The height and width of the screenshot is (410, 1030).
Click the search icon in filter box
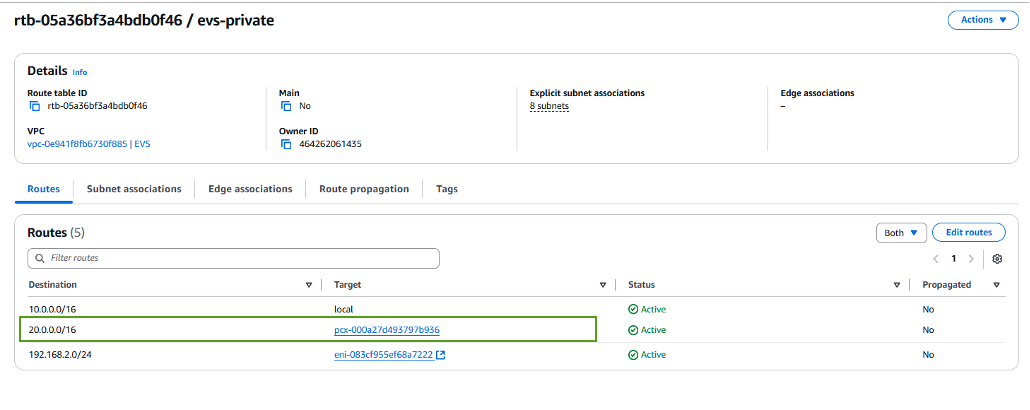(39, 258)
